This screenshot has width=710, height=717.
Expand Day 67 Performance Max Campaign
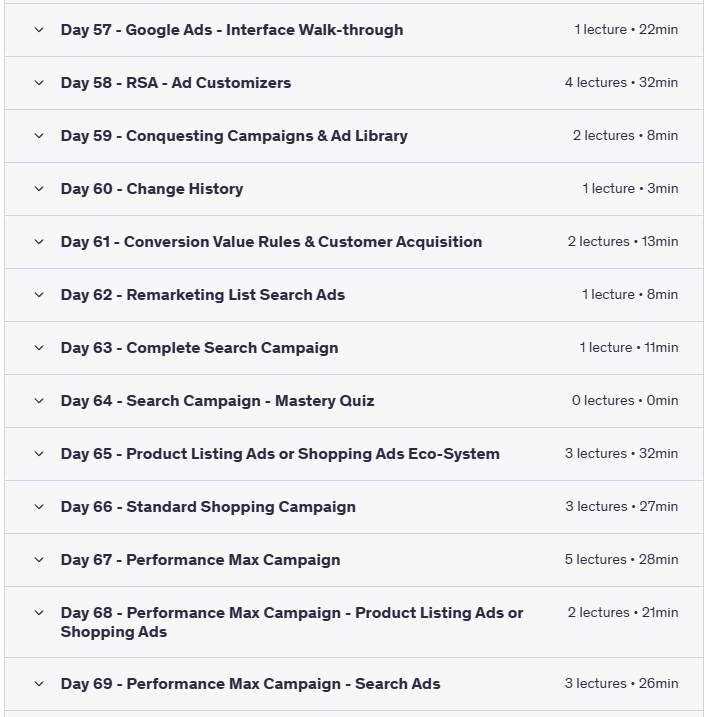point(200,560)
